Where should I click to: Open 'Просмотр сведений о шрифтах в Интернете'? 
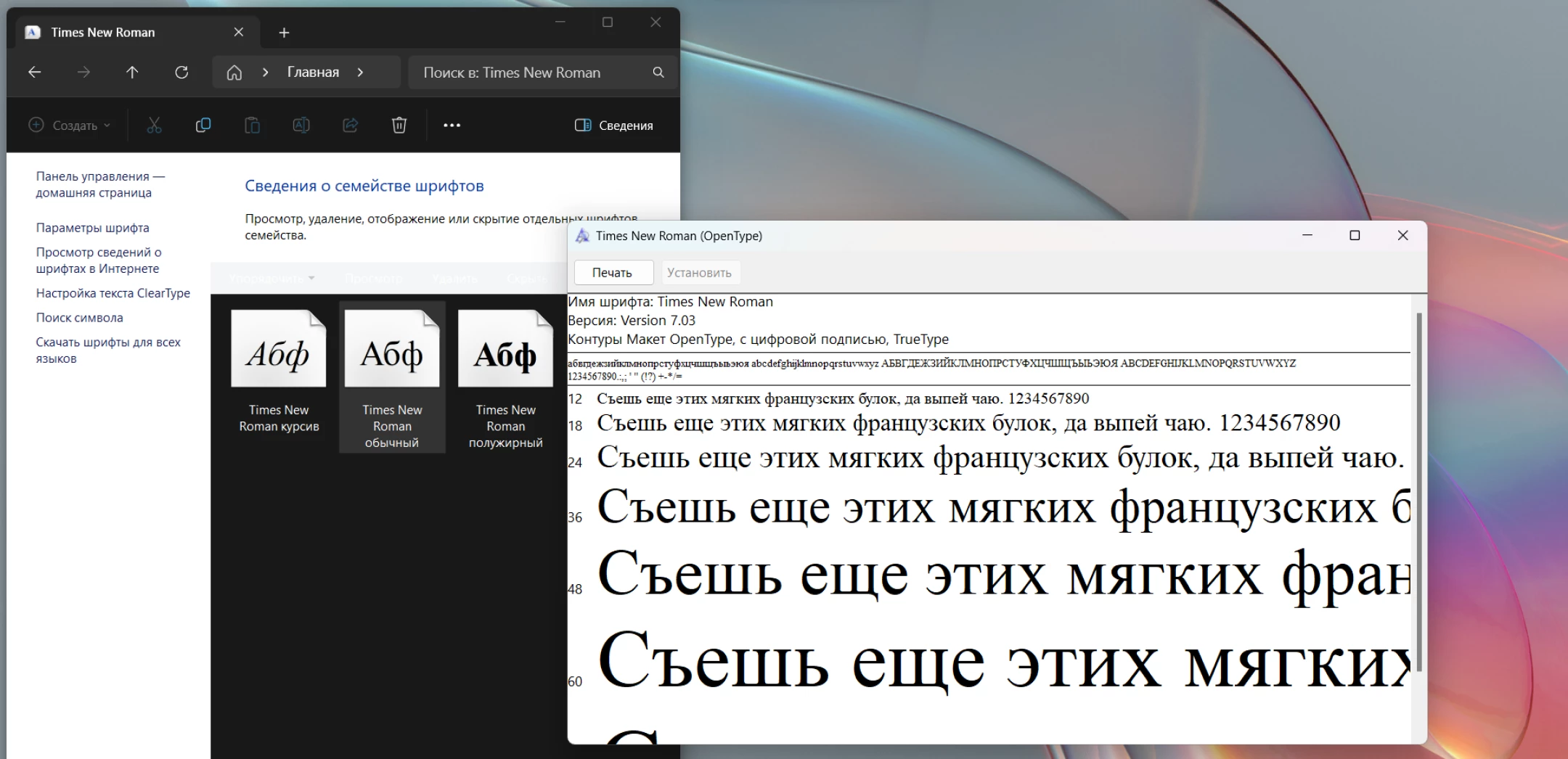(99, 260)
